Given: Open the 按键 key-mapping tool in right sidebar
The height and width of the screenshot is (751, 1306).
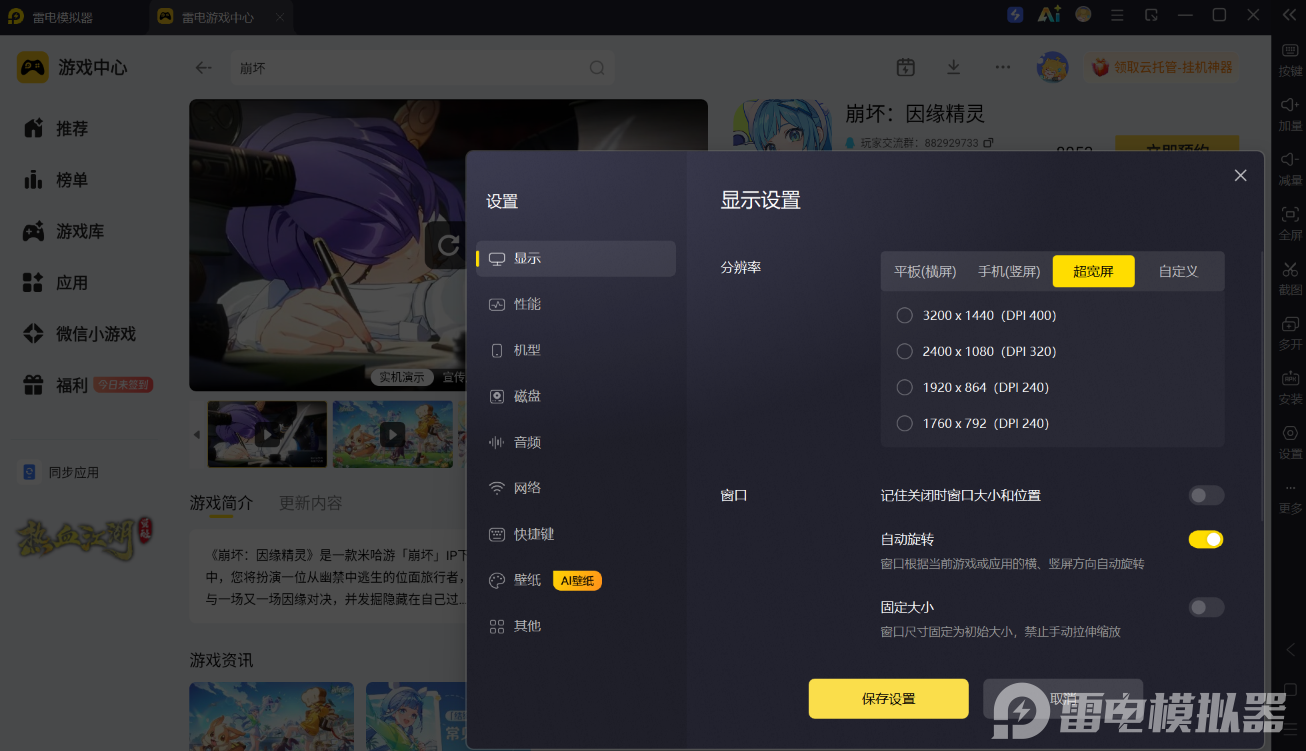Looking at the screenshot, I should tap(1290, 60).
